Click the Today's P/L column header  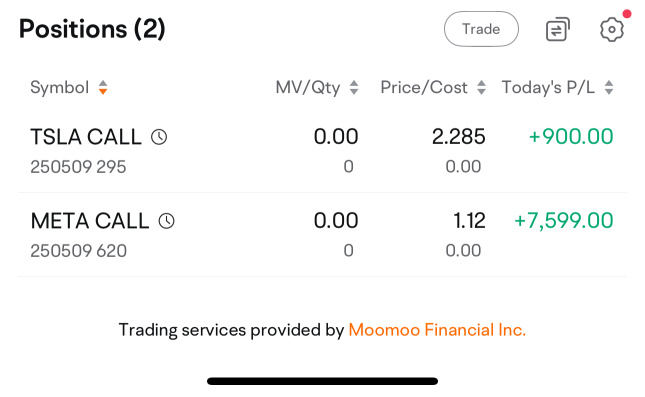coord(548,87)
